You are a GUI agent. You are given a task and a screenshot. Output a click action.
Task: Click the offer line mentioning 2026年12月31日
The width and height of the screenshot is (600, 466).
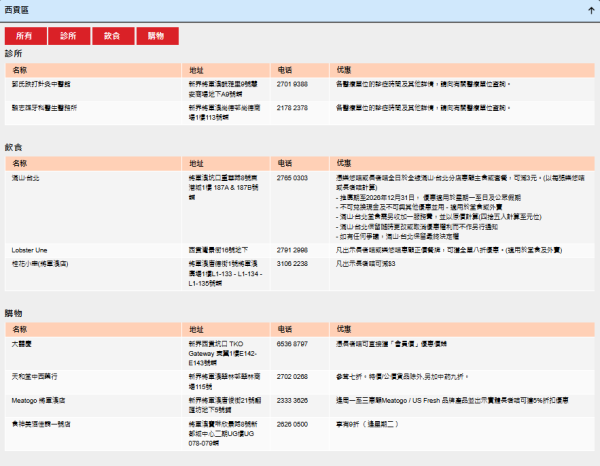pyautogui.click(x=428, y=197)
